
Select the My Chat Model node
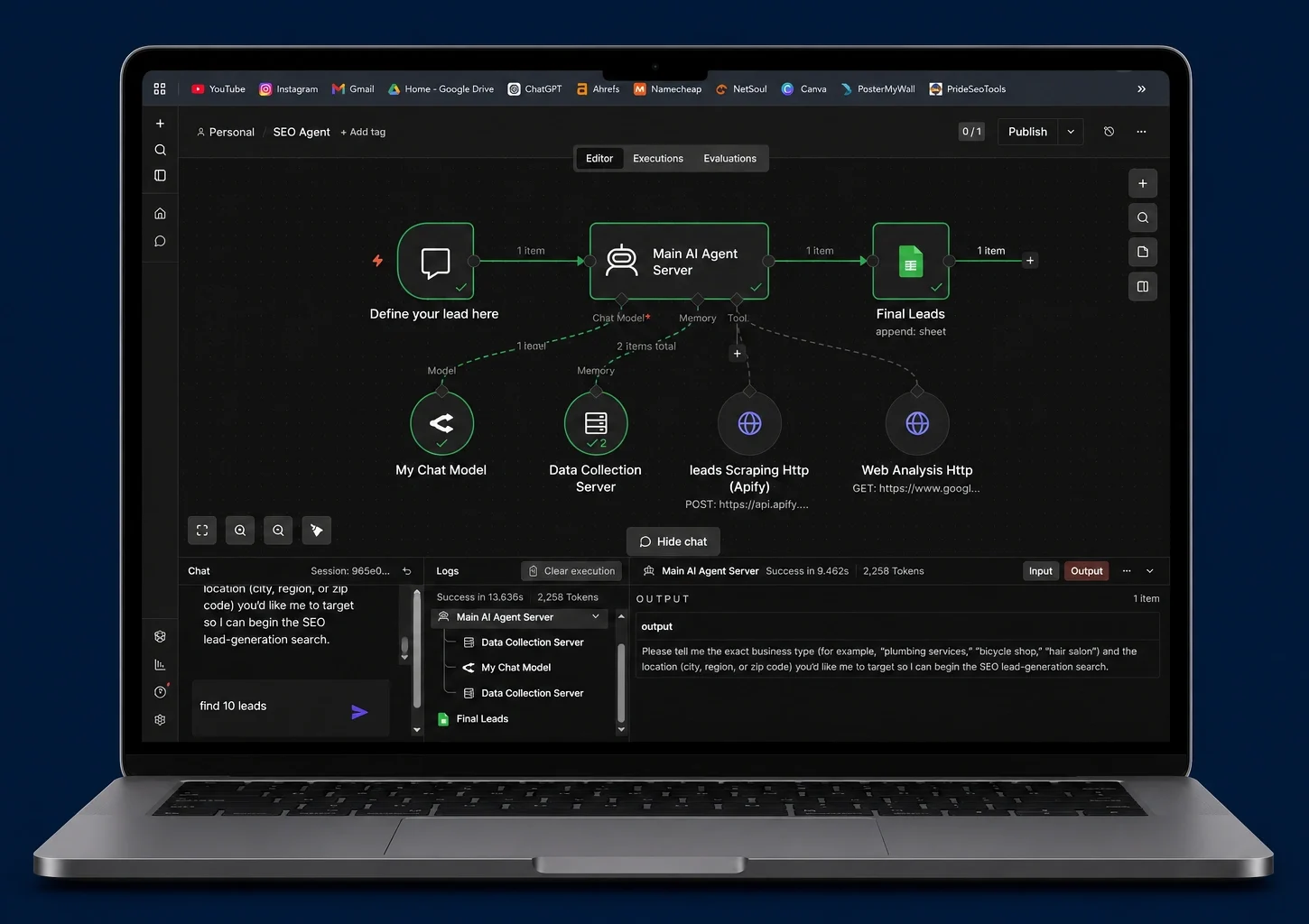click(441, 423)
